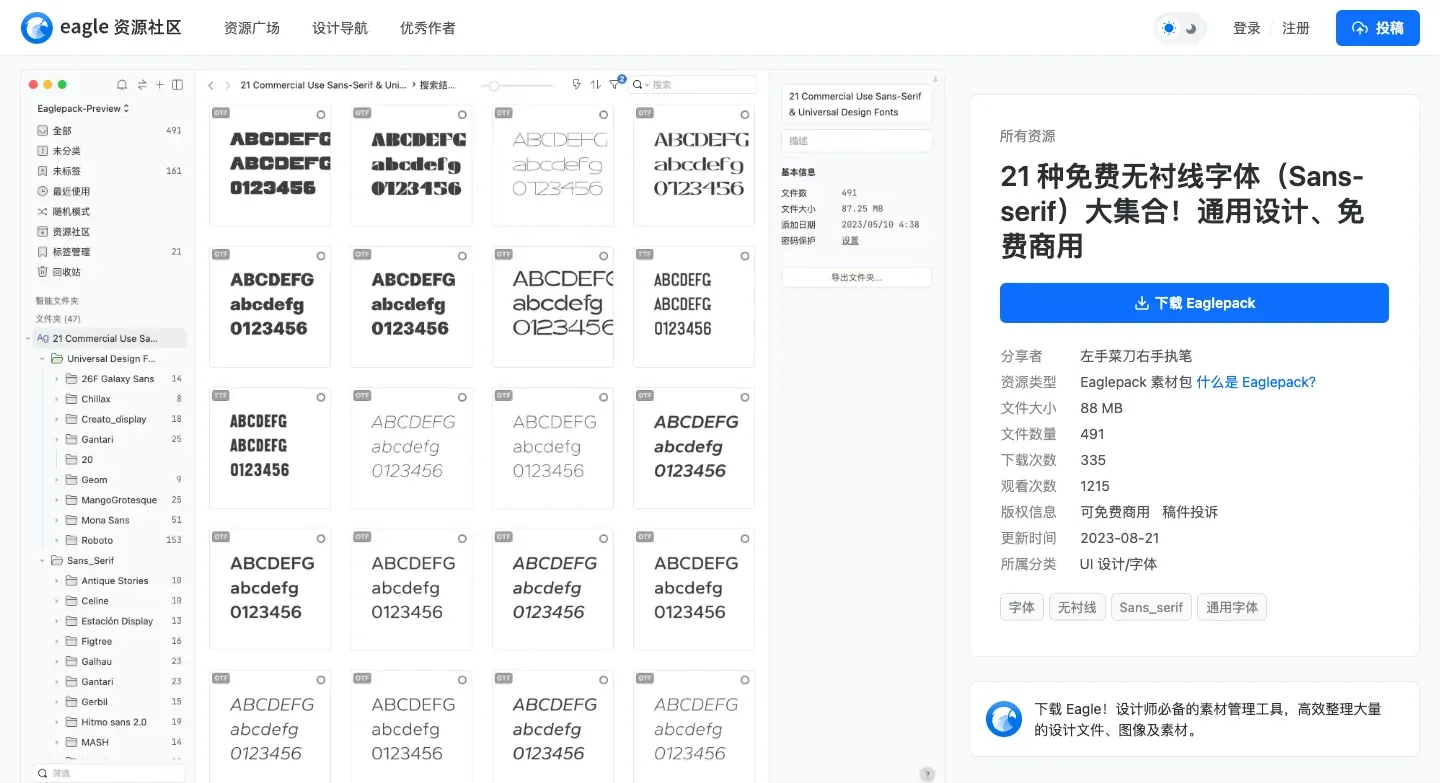Expand the MangoGrotesque folder arrow
The image size is (1440, 783).
(57, 500)
